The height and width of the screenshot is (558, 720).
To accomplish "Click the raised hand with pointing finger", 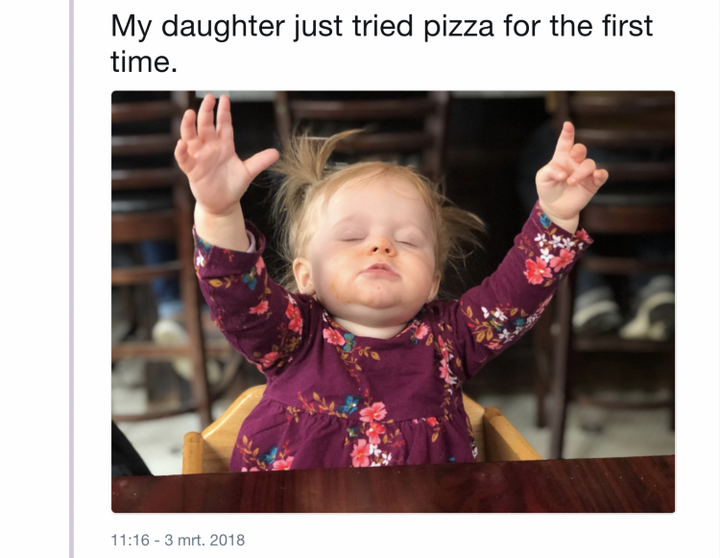I will (570, 175).
